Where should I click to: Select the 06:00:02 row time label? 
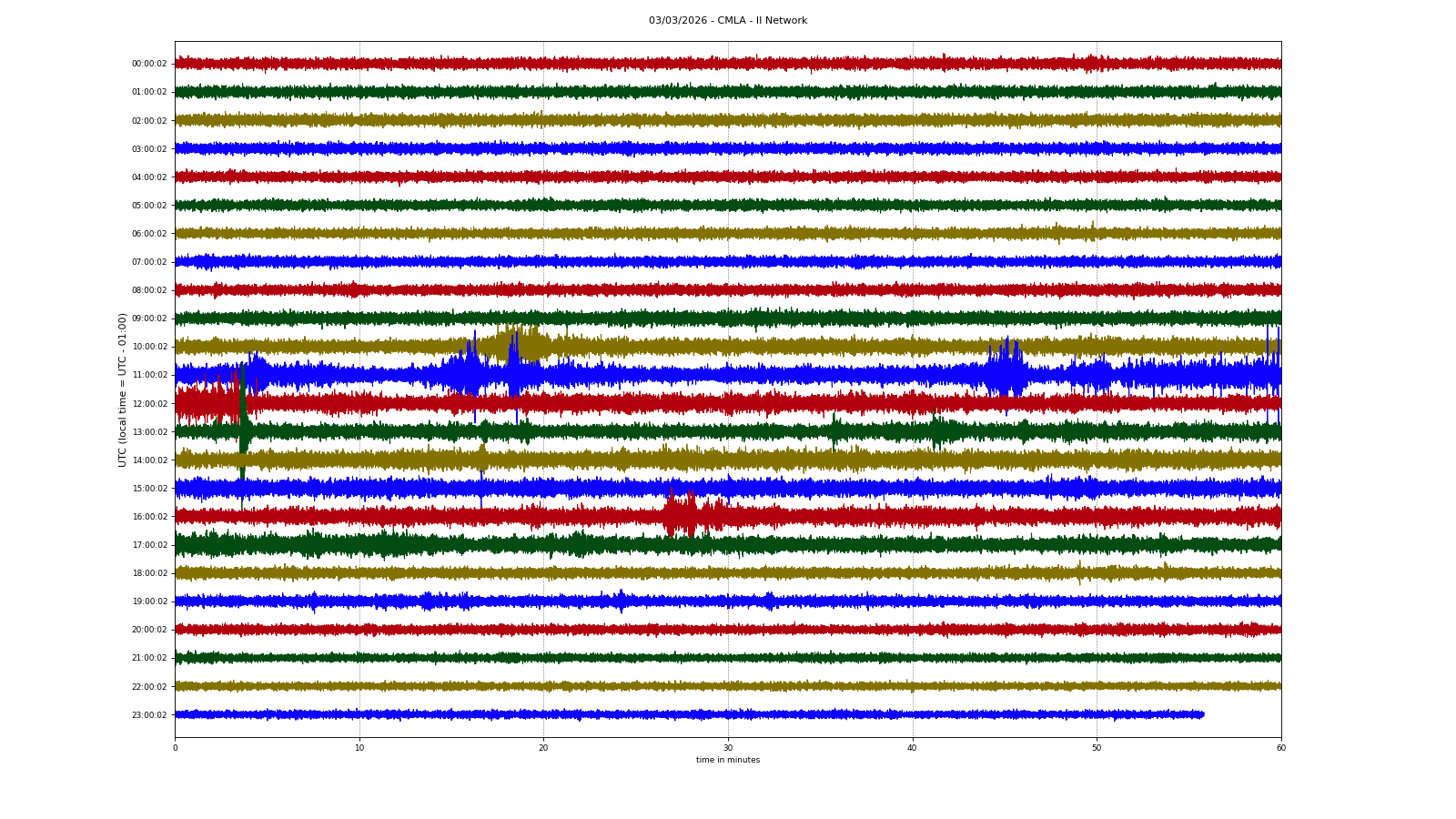(149, 234)
